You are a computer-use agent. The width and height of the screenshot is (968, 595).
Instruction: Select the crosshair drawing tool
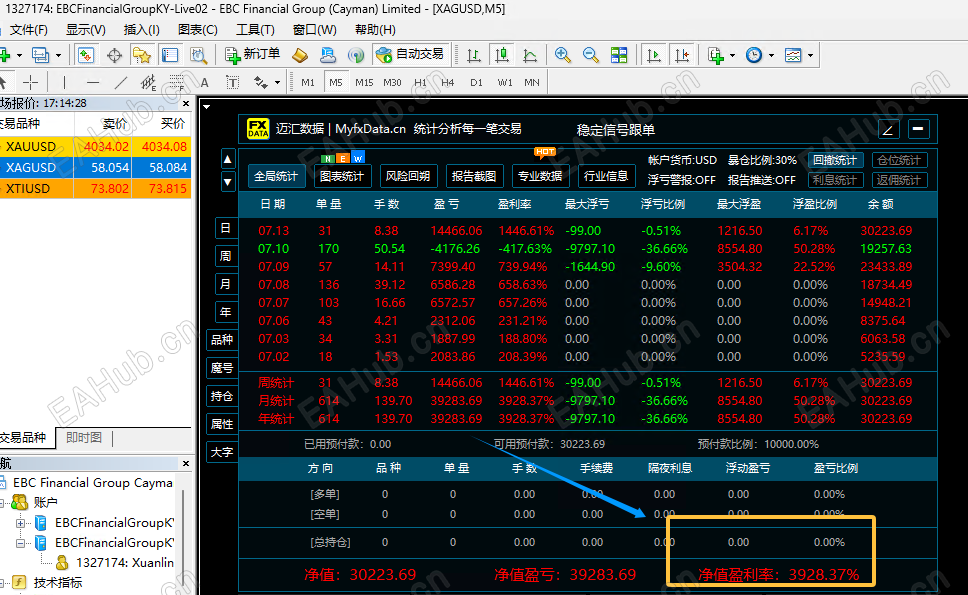tap(30, 82)
